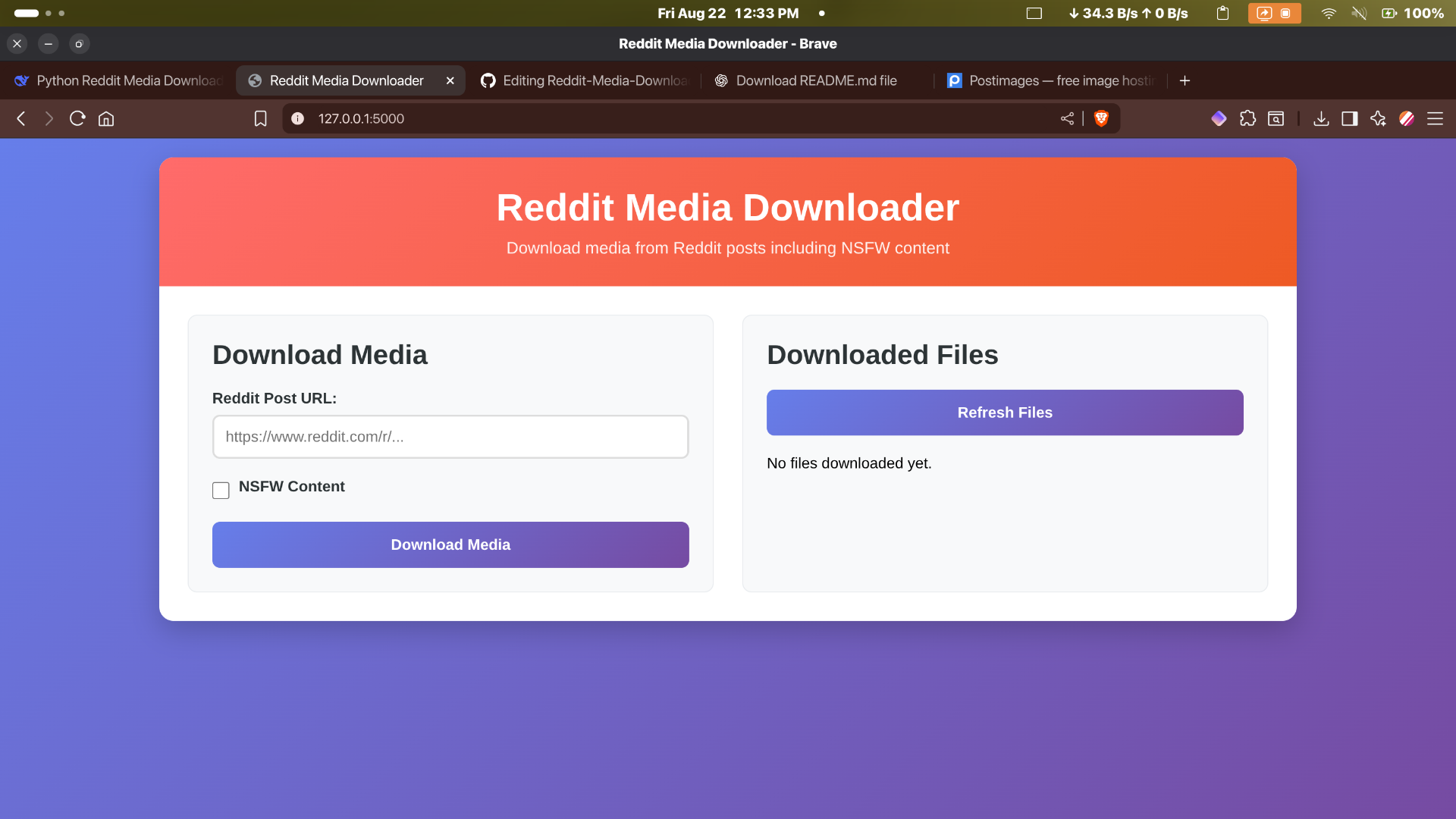This screenshot has height=819, width=1456.
Task: Go back to the previous page
Action: [21, 118]
